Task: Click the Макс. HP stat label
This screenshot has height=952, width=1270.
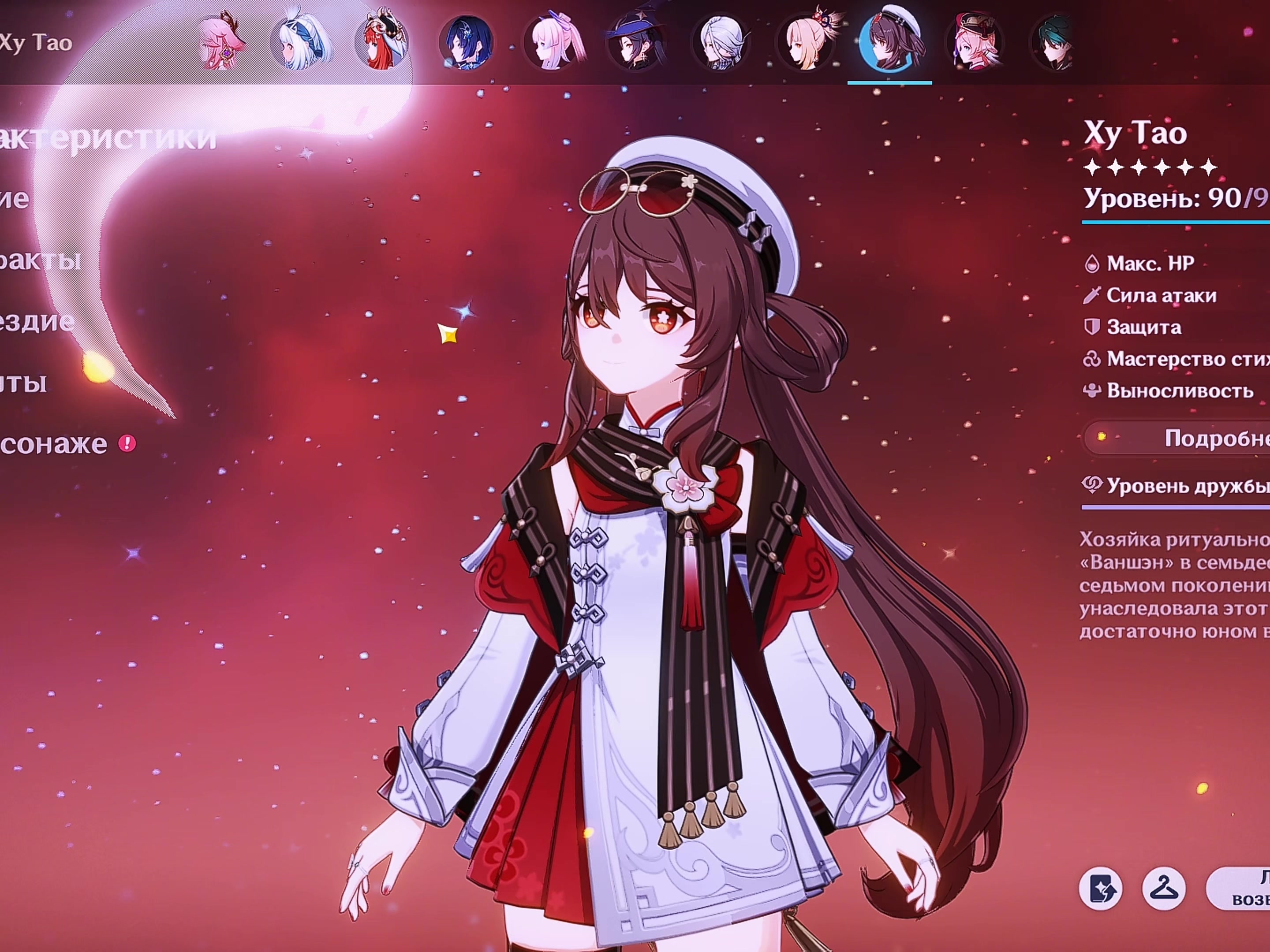Action: pos(1150,264)
